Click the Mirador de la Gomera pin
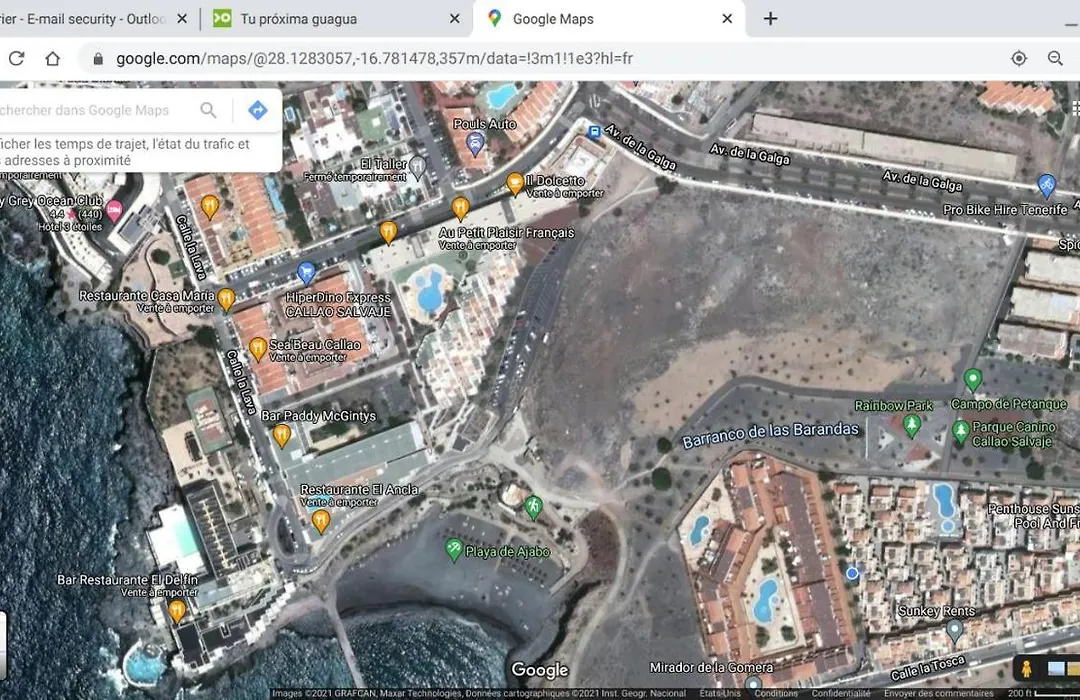This screenshot has width=1080, height=700. tap(754, 685)
